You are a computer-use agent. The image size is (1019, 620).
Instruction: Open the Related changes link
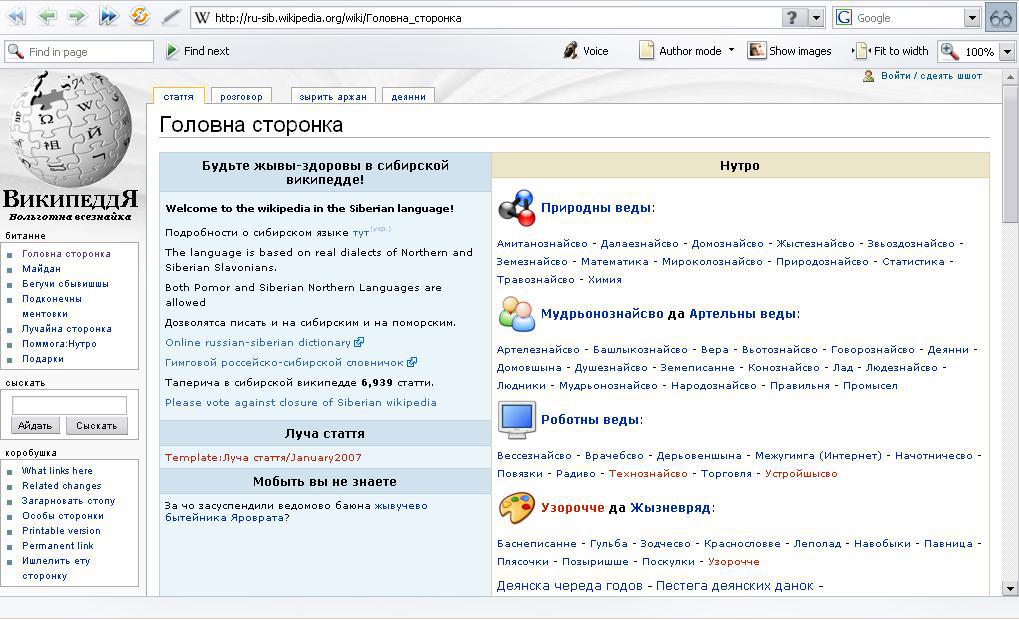coord(61,485)
